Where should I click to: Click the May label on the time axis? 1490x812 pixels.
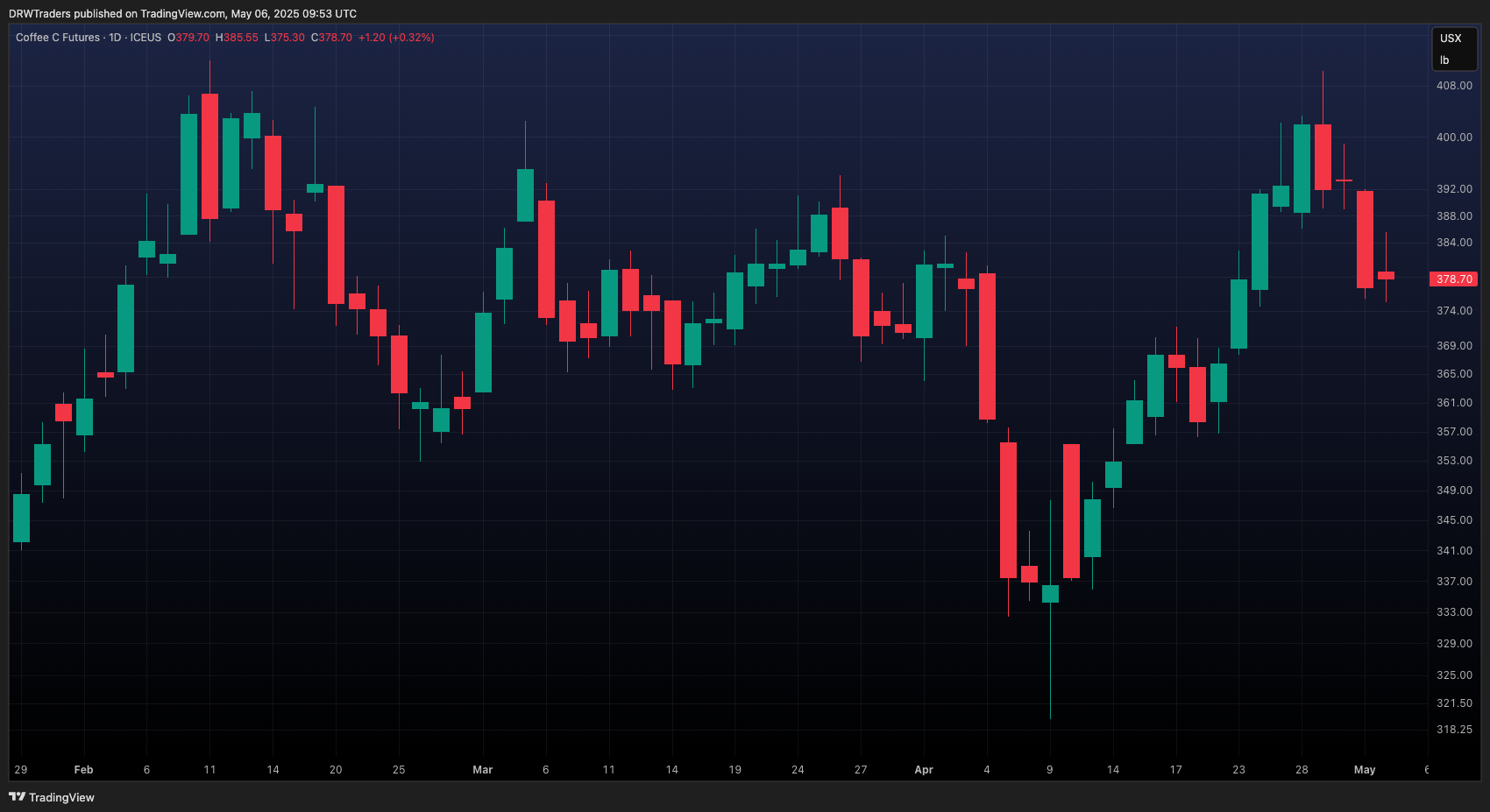tap(1365, 770)
